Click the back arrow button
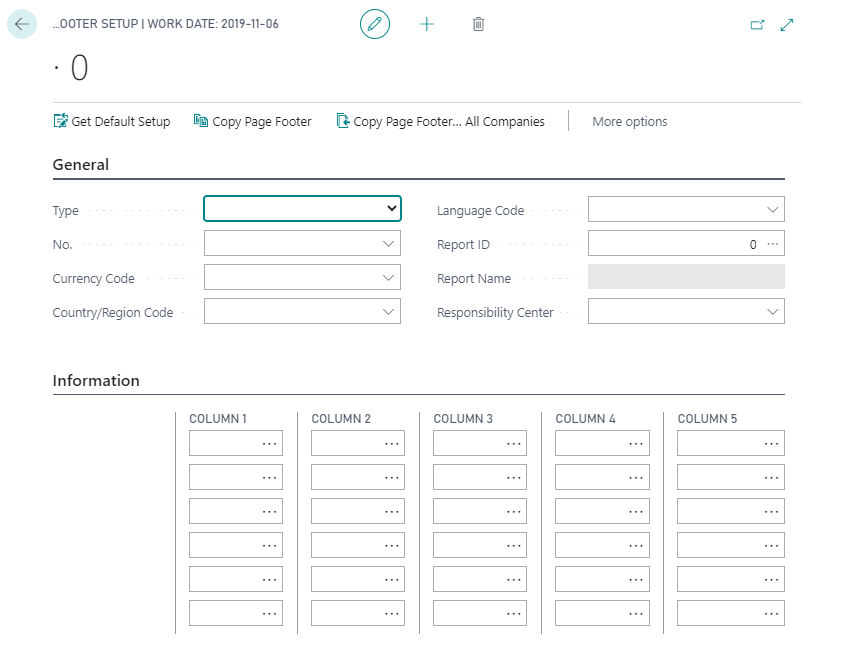Image resolution: width=842 pixels, height=661 pixels. coord(22,24)
